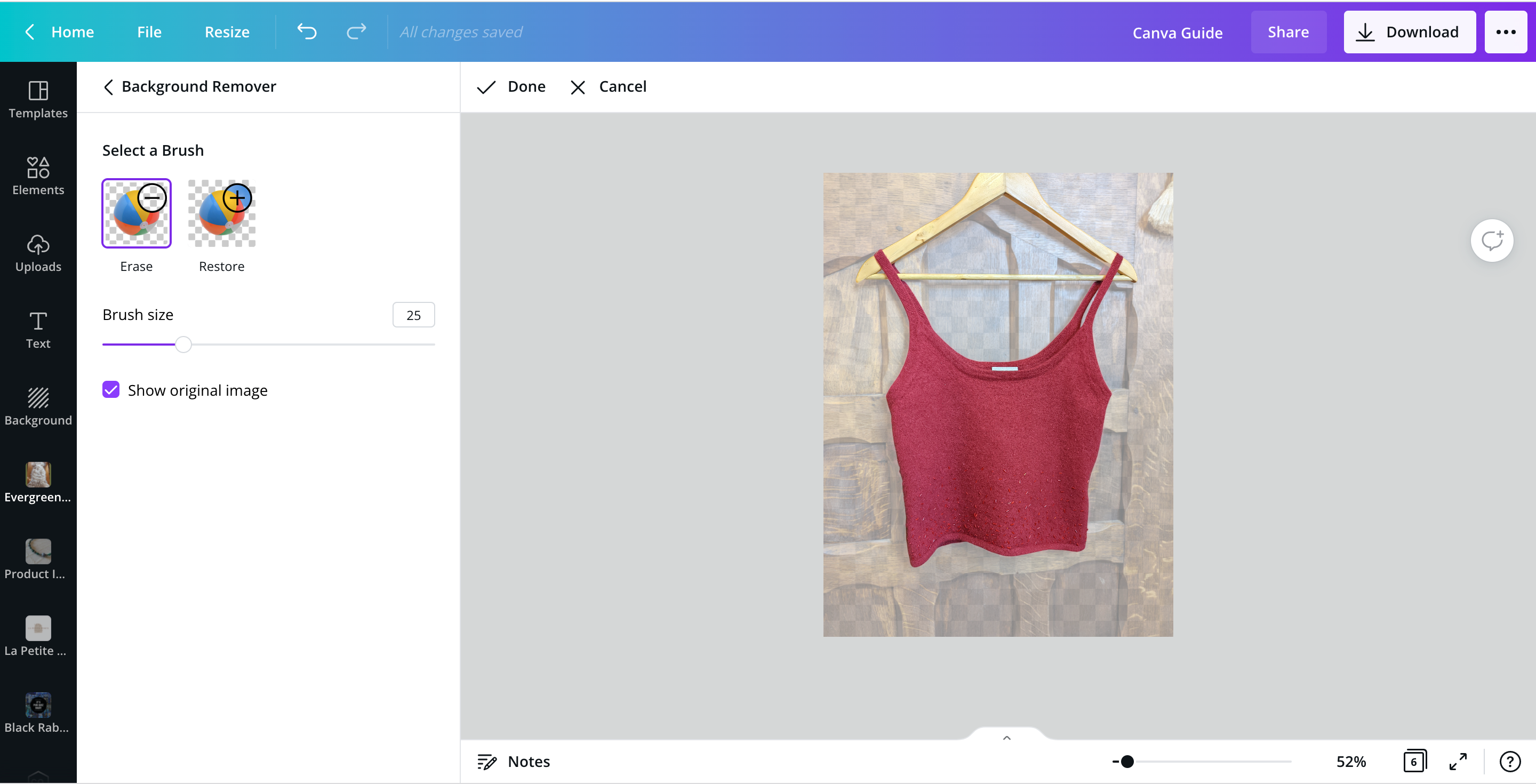
Task: Click the Download button
Action: pyautogui.click(x=1409, y=32)
